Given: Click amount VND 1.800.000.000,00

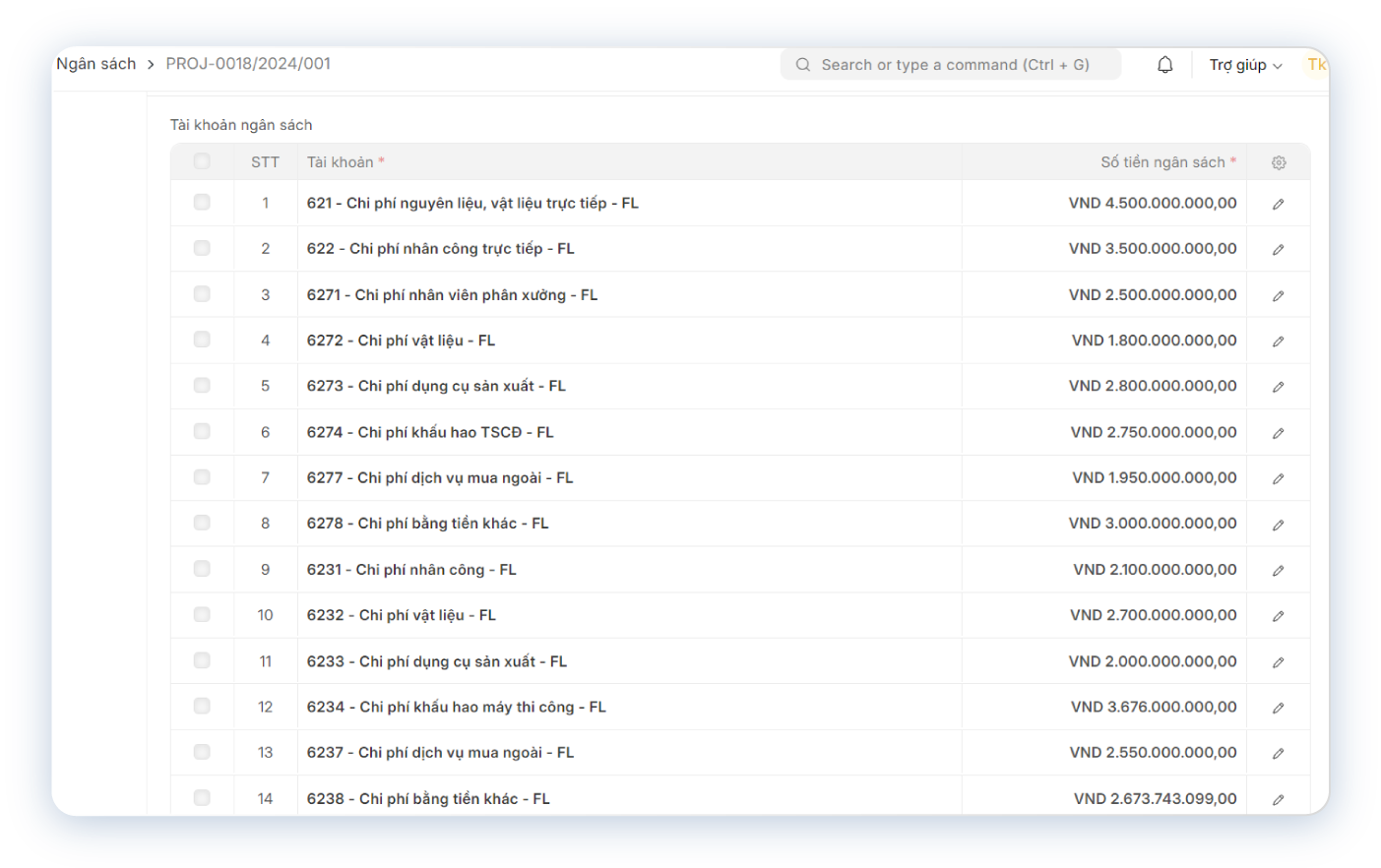Looking at the screenshot, I should [1154, 341].
